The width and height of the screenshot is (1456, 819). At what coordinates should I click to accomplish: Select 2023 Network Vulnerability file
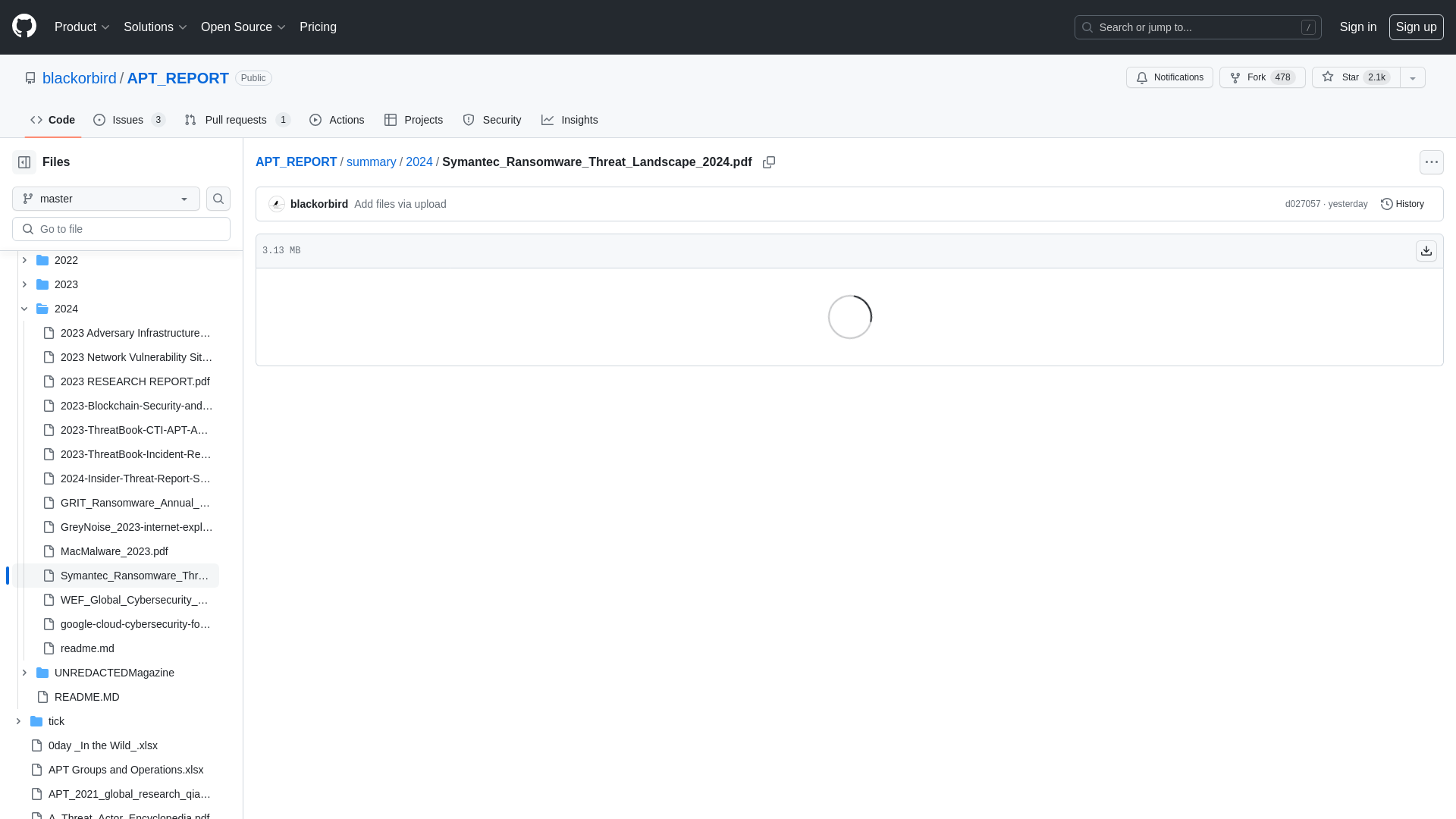pos(136,357)
